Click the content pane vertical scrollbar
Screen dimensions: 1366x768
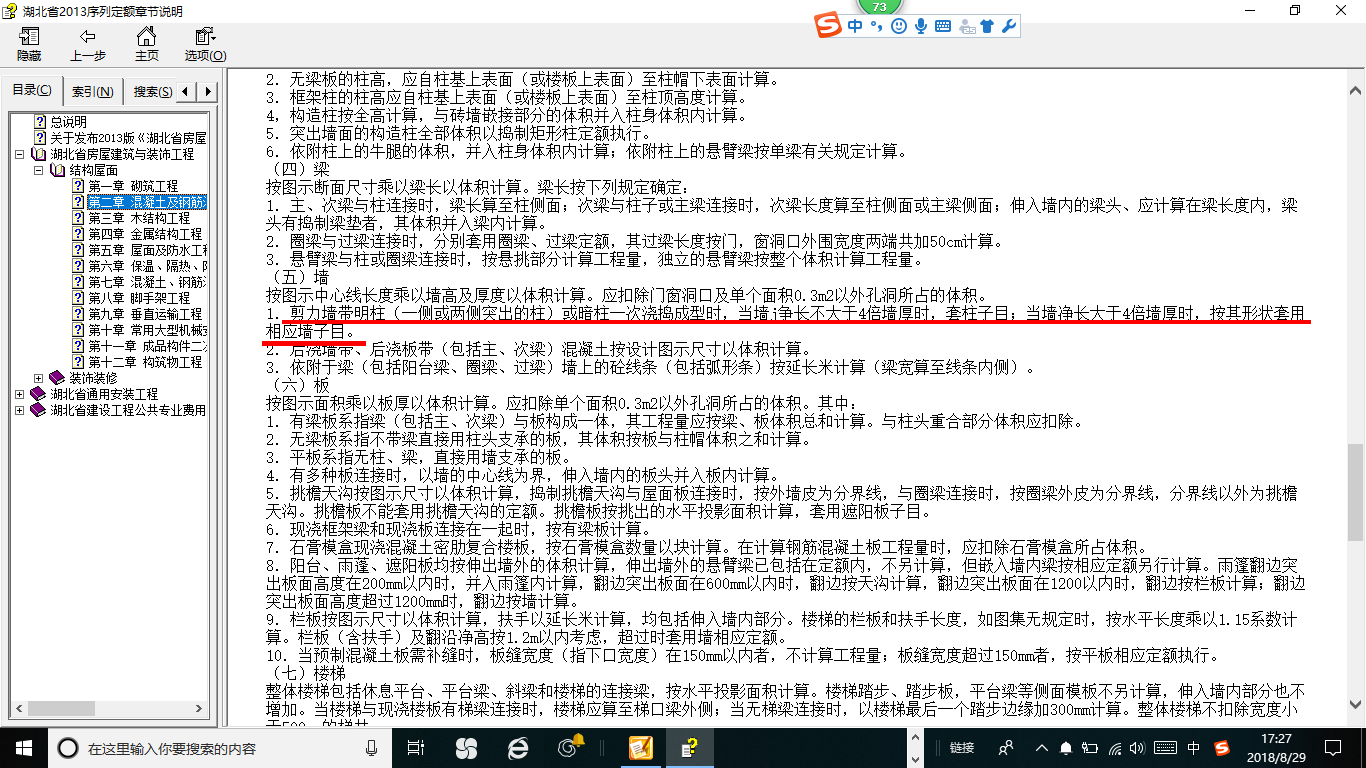(1356, 395)
